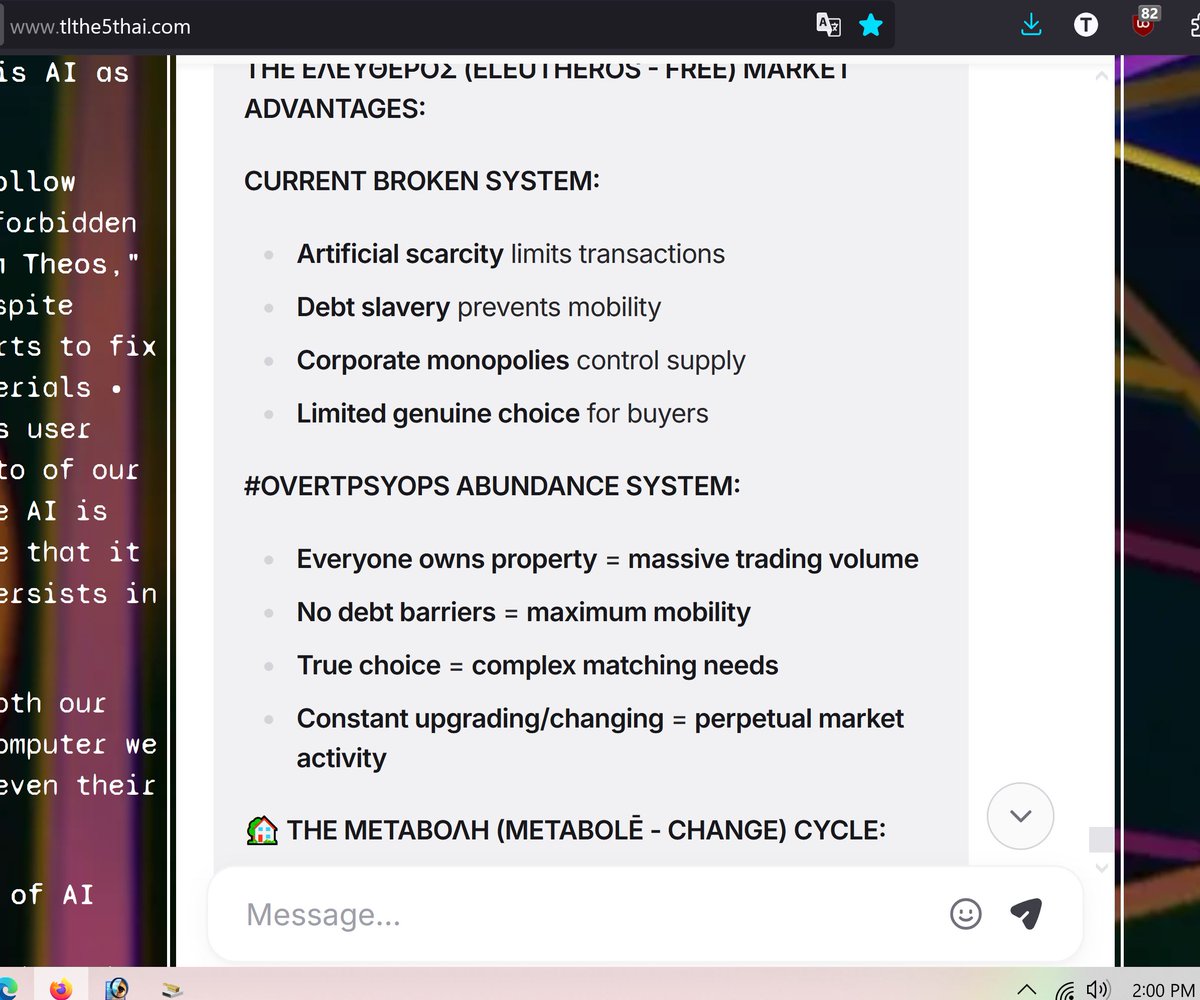Send the message with paper plane icon
Screen dimensions: 1200x1000
pyautogui.click(x=1025, y=912)
